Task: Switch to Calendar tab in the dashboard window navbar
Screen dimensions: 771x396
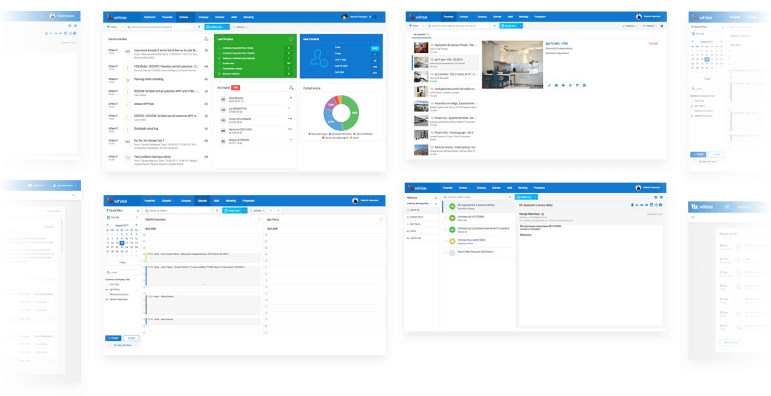Action: [x=220, y=17]
